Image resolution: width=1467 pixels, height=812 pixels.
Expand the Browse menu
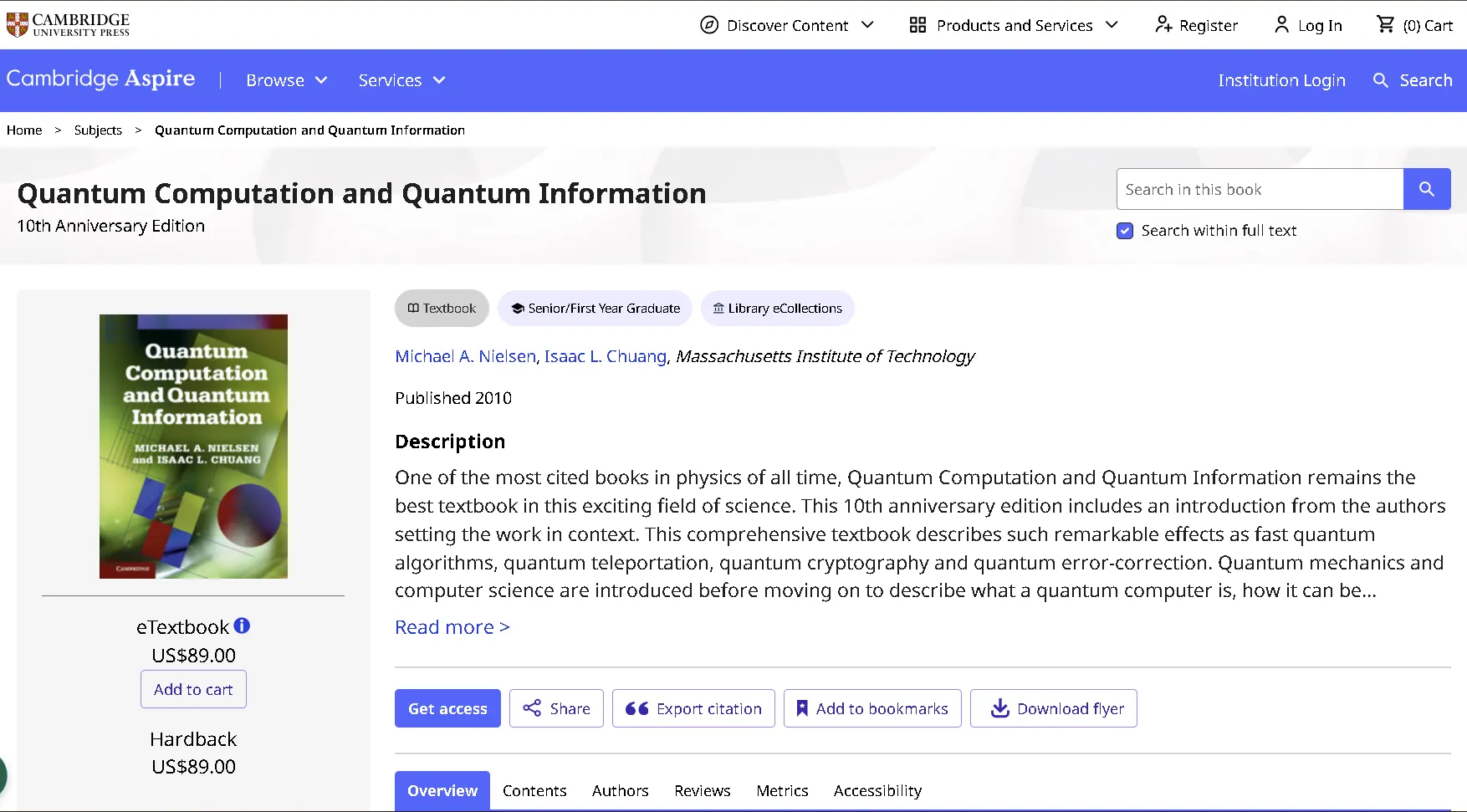(x=286, y=80)
